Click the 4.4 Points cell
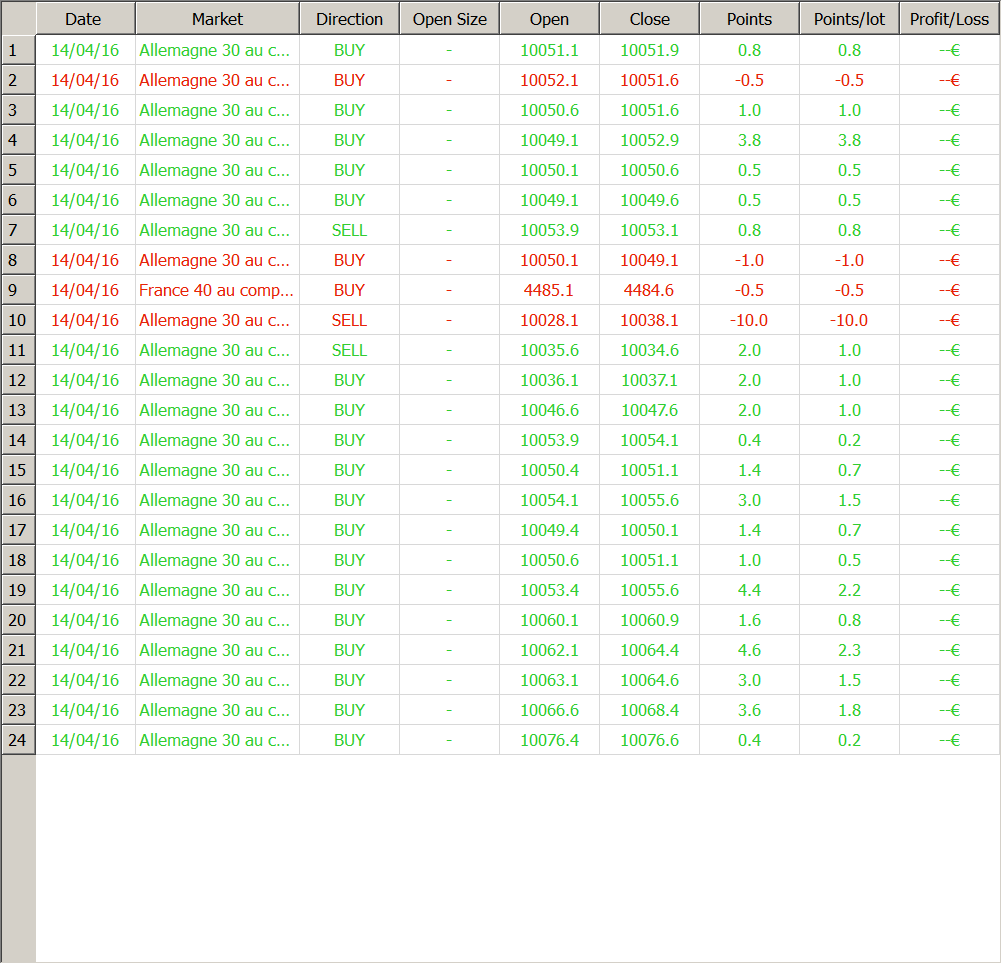Image resolution: width=1002 pixels, height=964 pixels. 750,590
